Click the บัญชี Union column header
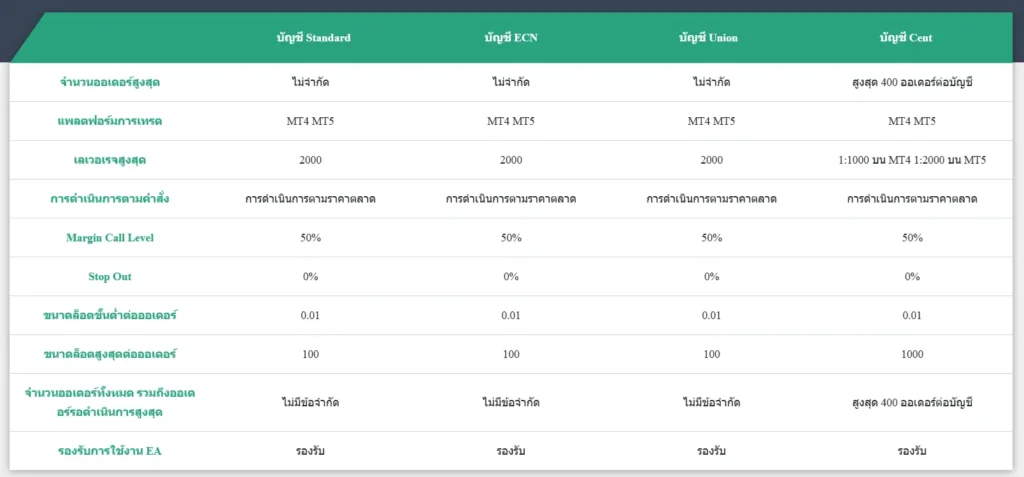1024x477 pixels. [711, 38]
